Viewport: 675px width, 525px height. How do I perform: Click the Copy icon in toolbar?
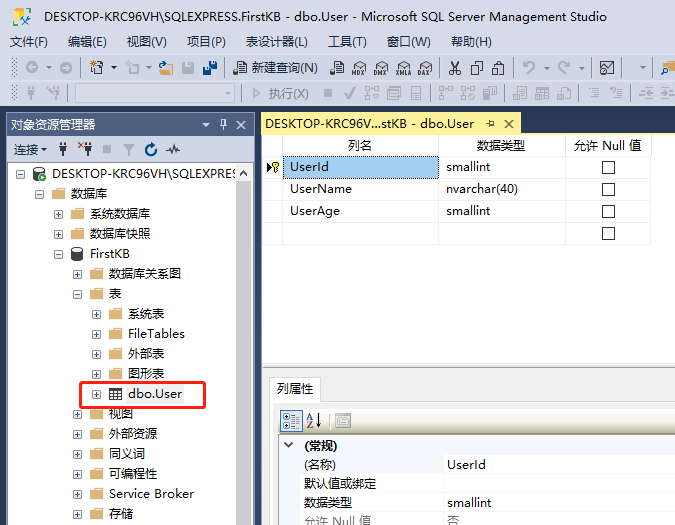tap(477, 68)
